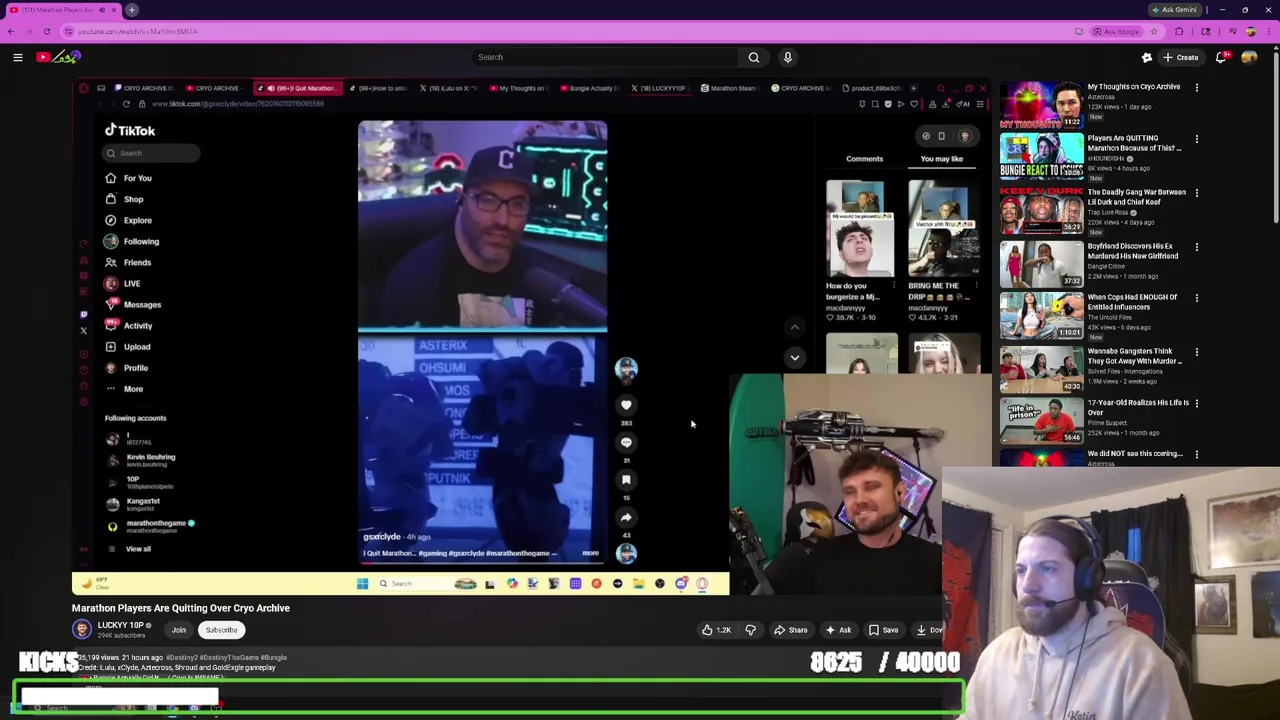Click TikTok bookmark favorite icon

[x=626, y=479]
